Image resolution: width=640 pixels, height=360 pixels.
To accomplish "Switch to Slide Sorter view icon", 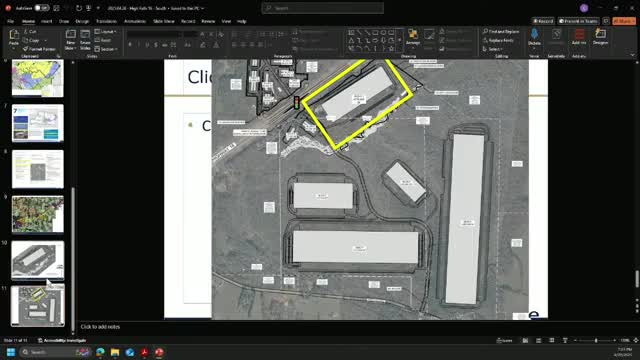I will pos(538,340).
